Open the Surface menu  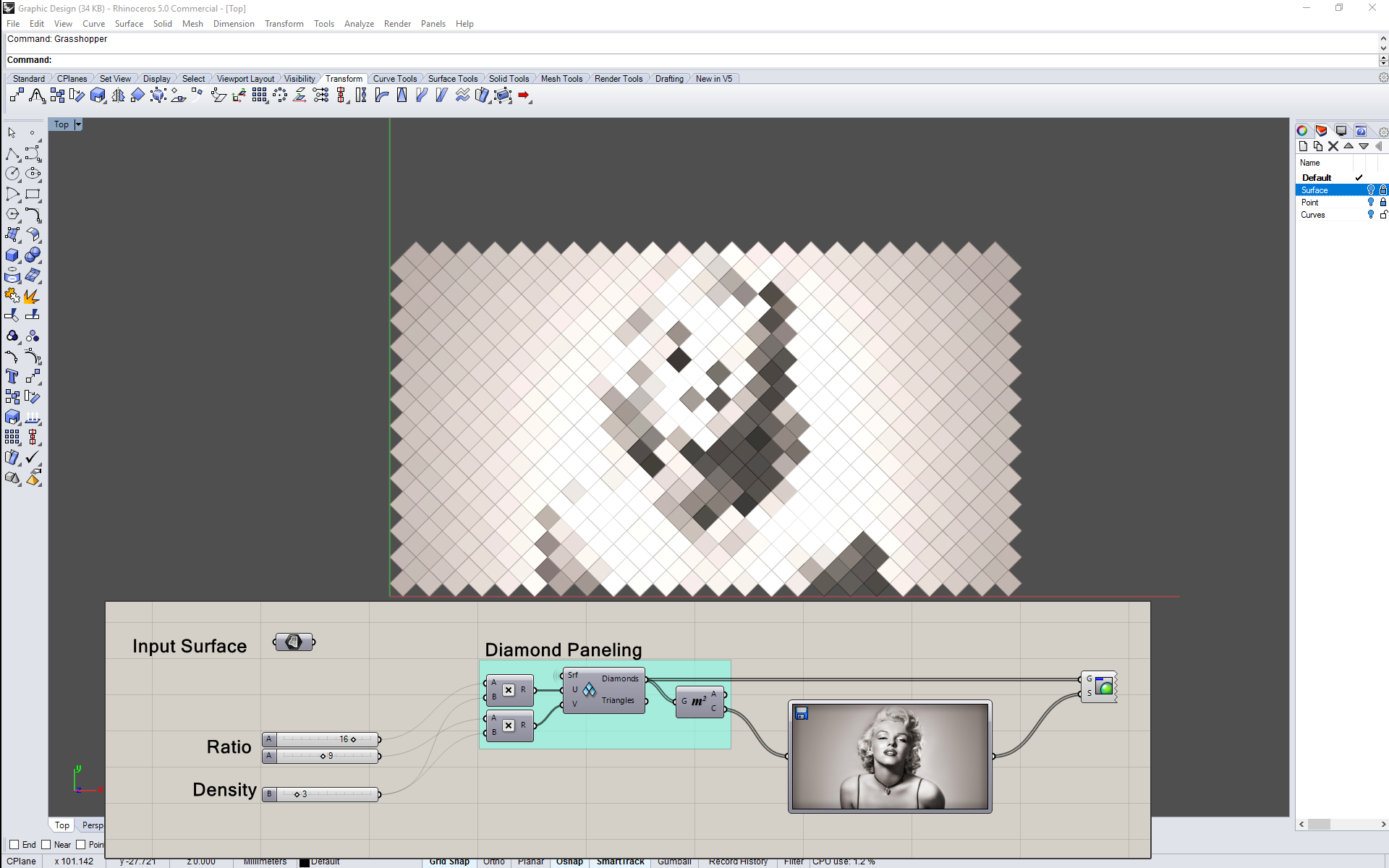point(129,24)
